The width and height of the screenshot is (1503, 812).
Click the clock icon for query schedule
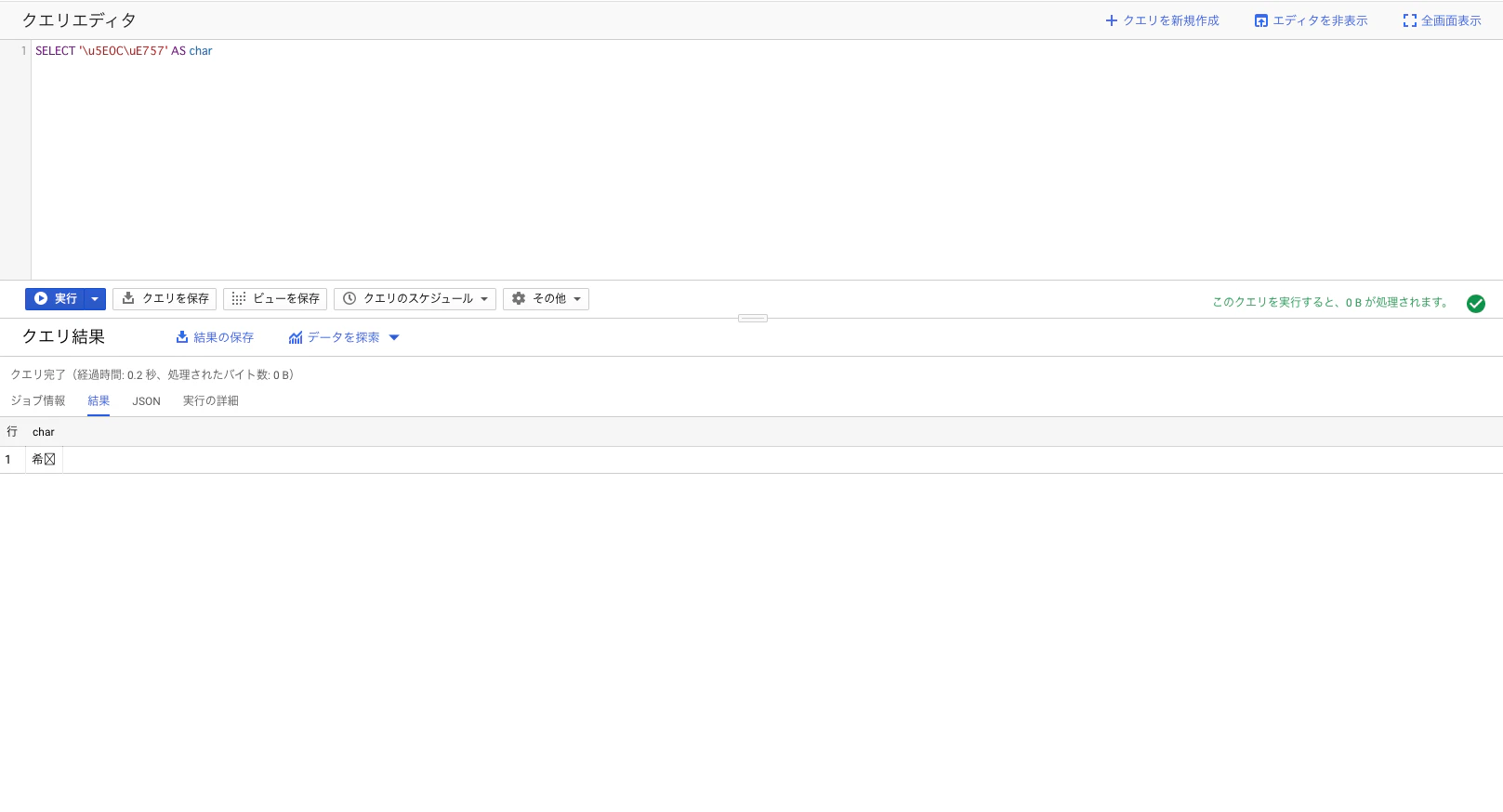pyautogui.click(x=349, y=298)
